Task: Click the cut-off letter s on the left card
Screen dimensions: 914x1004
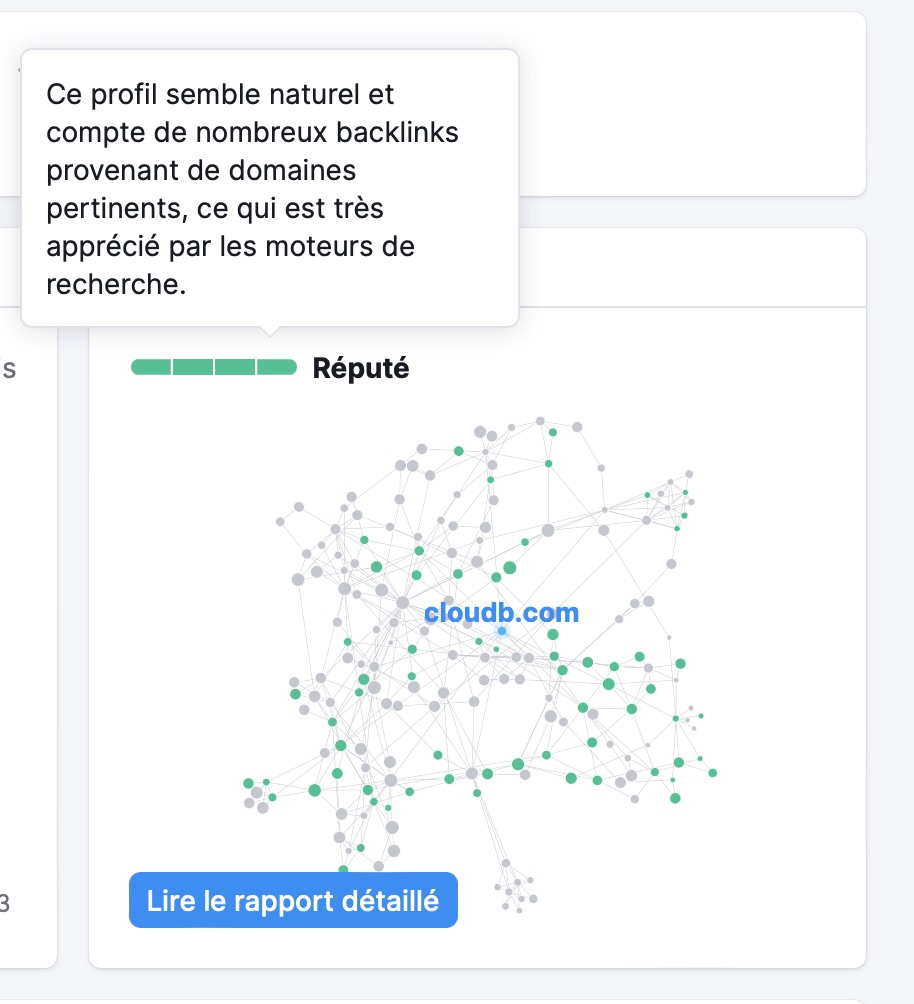Action: pos(8,369)
